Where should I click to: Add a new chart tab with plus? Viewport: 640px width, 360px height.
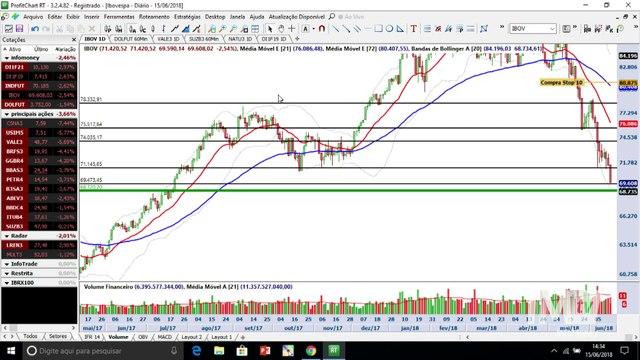(x=297, y=39)
